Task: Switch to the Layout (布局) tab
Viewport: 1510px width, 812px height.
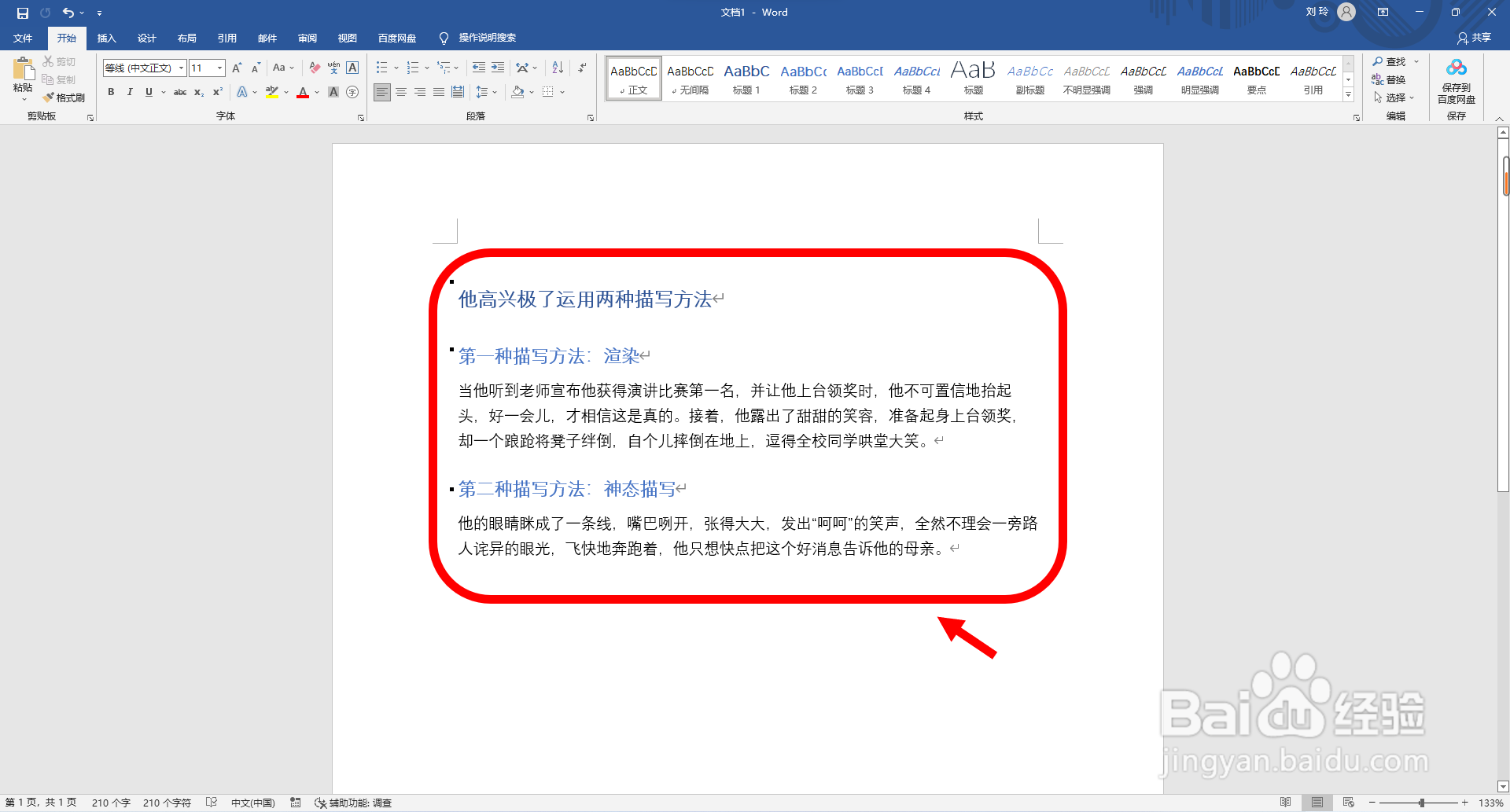Action: point(186,38)
